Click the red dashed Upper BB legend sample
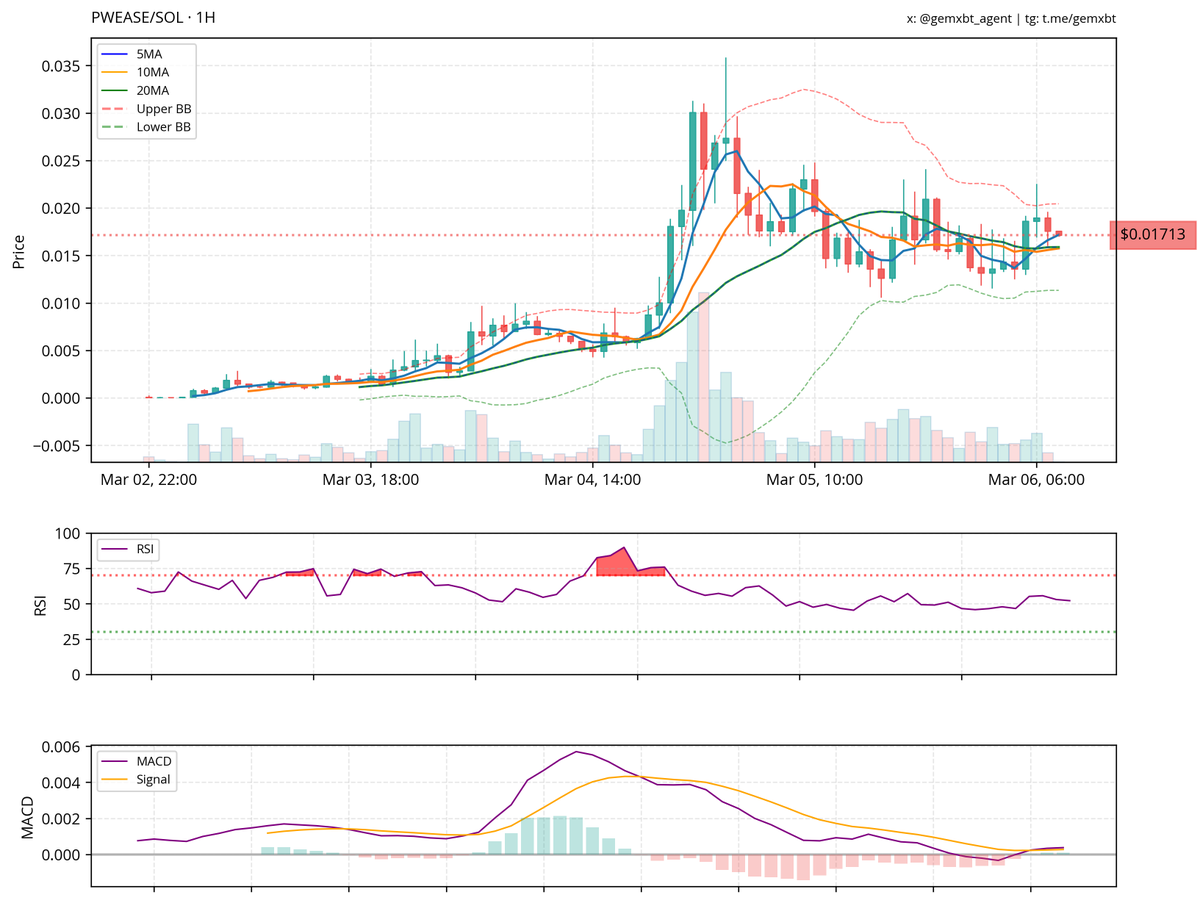Image resolution: width=1200 pixels, height=903 pixels. [113, 107]
